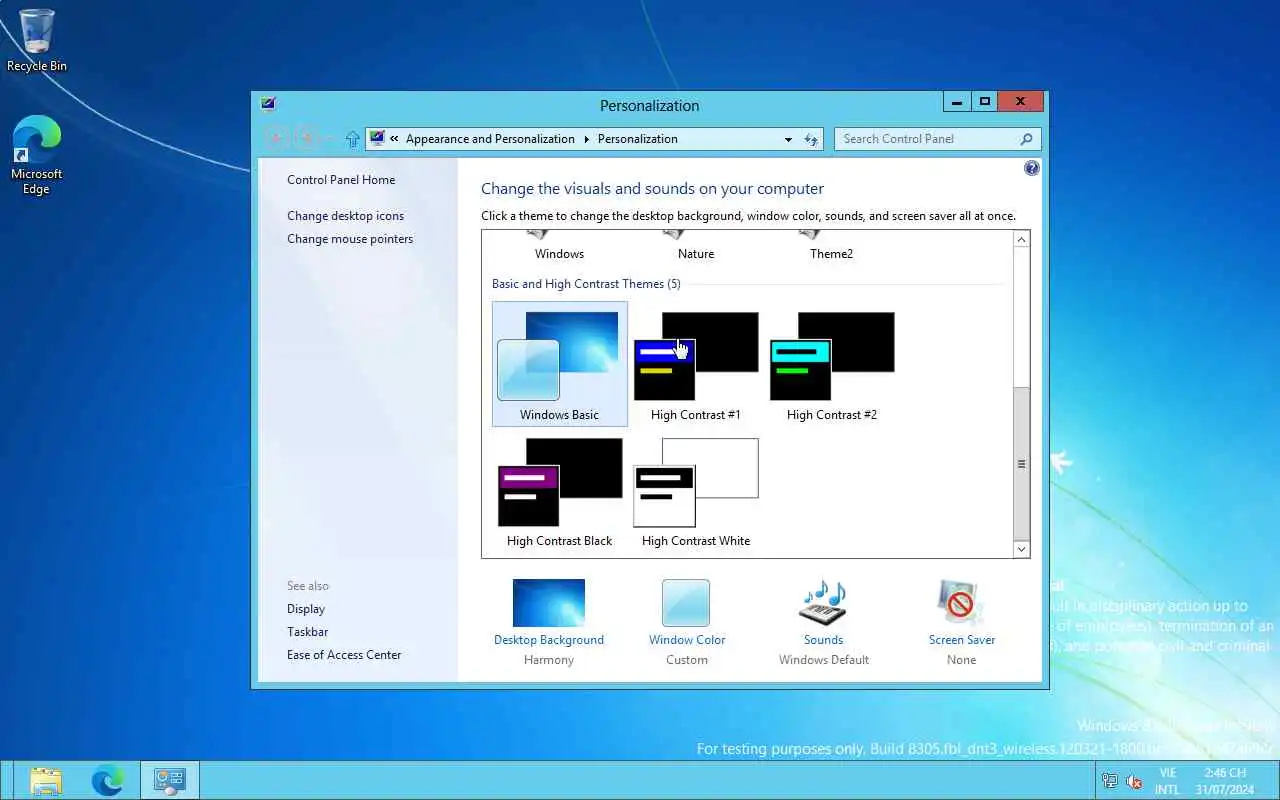
Task: Open Change mouse pointers link
Action: click(350, 239)
